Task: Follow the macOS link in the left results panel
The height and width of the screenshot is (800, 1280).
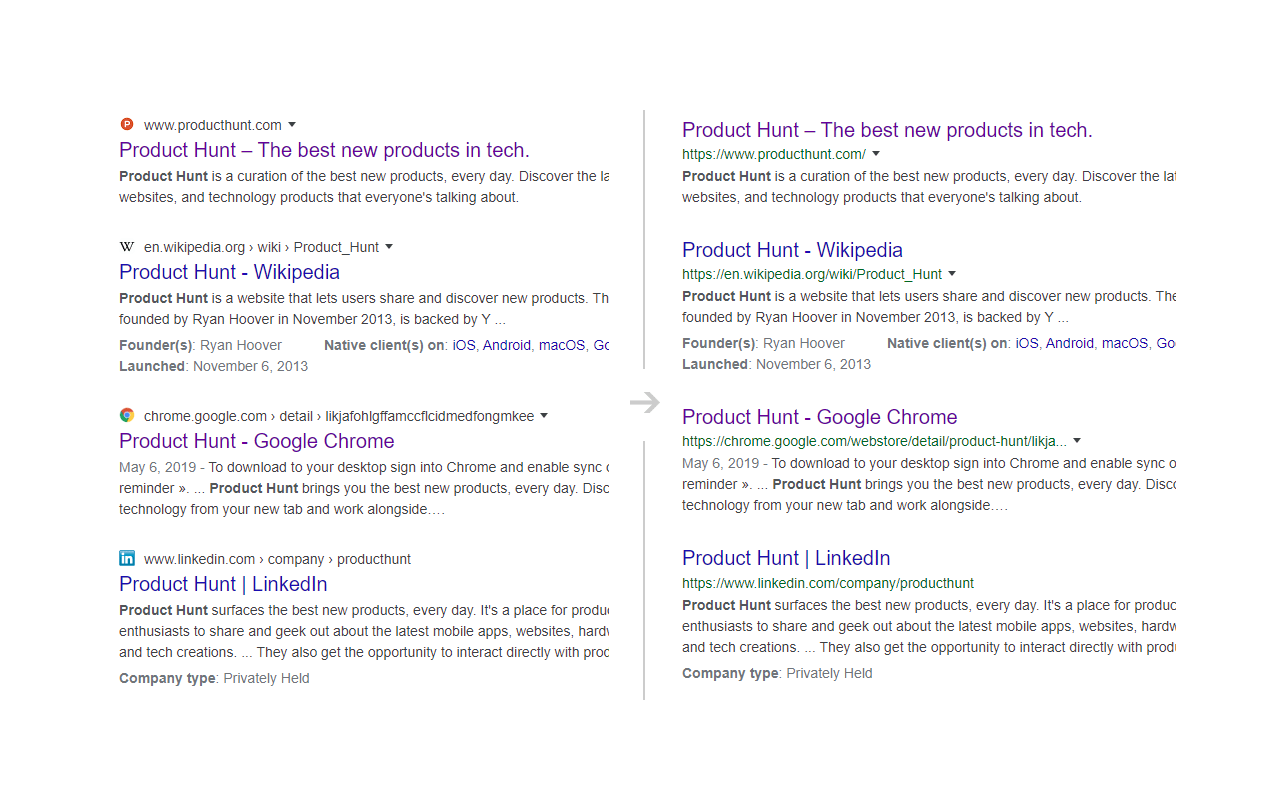Action: tap(562, 345)
